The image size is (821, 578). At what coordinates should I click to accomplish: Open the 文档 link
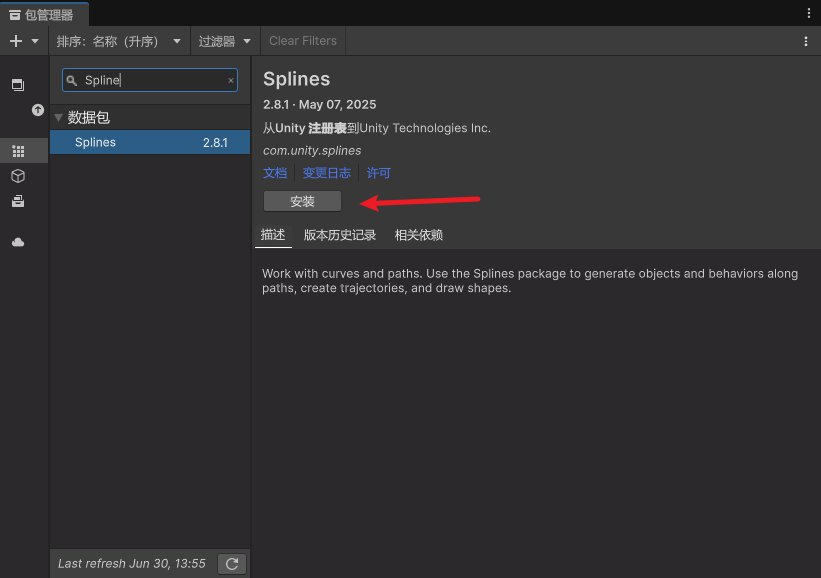(x=275, y=172)
